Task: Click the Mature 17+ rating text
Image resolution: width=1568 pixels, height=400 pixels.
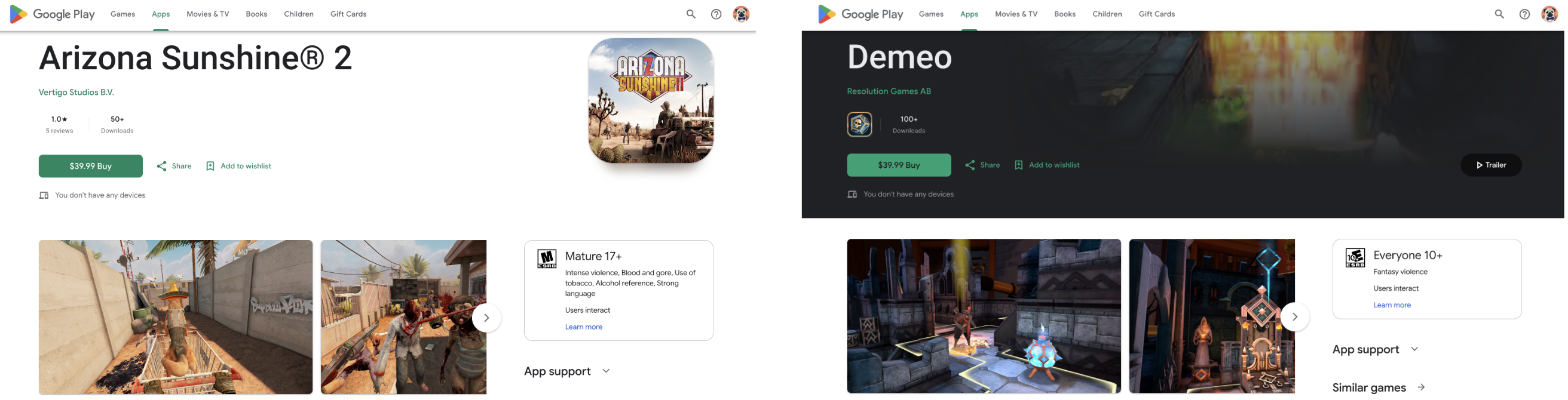Action: coord(593,257)
